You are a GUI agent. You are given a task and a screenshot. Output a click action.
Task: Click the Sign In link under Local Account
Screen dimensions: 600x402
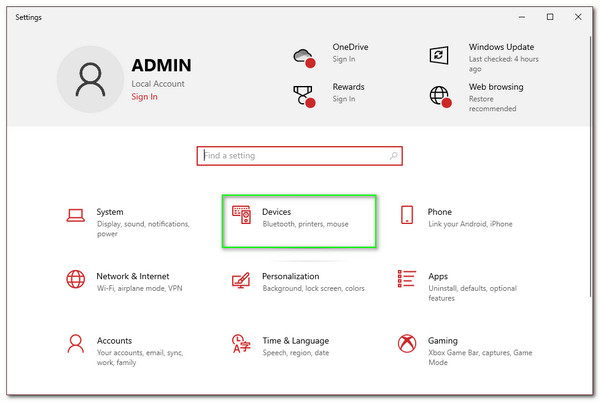point(144,97)
